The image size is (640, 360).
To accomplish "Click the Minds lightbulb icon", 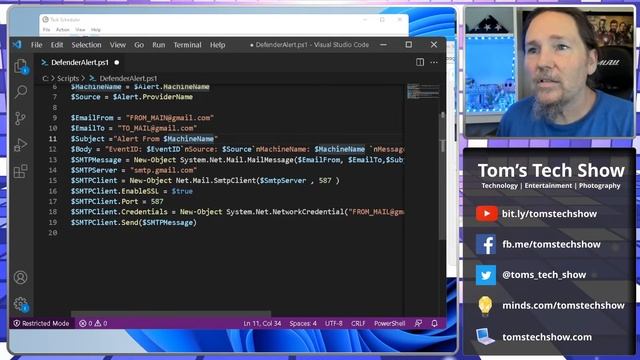I will pyautogui.click(x=485, y=306).
